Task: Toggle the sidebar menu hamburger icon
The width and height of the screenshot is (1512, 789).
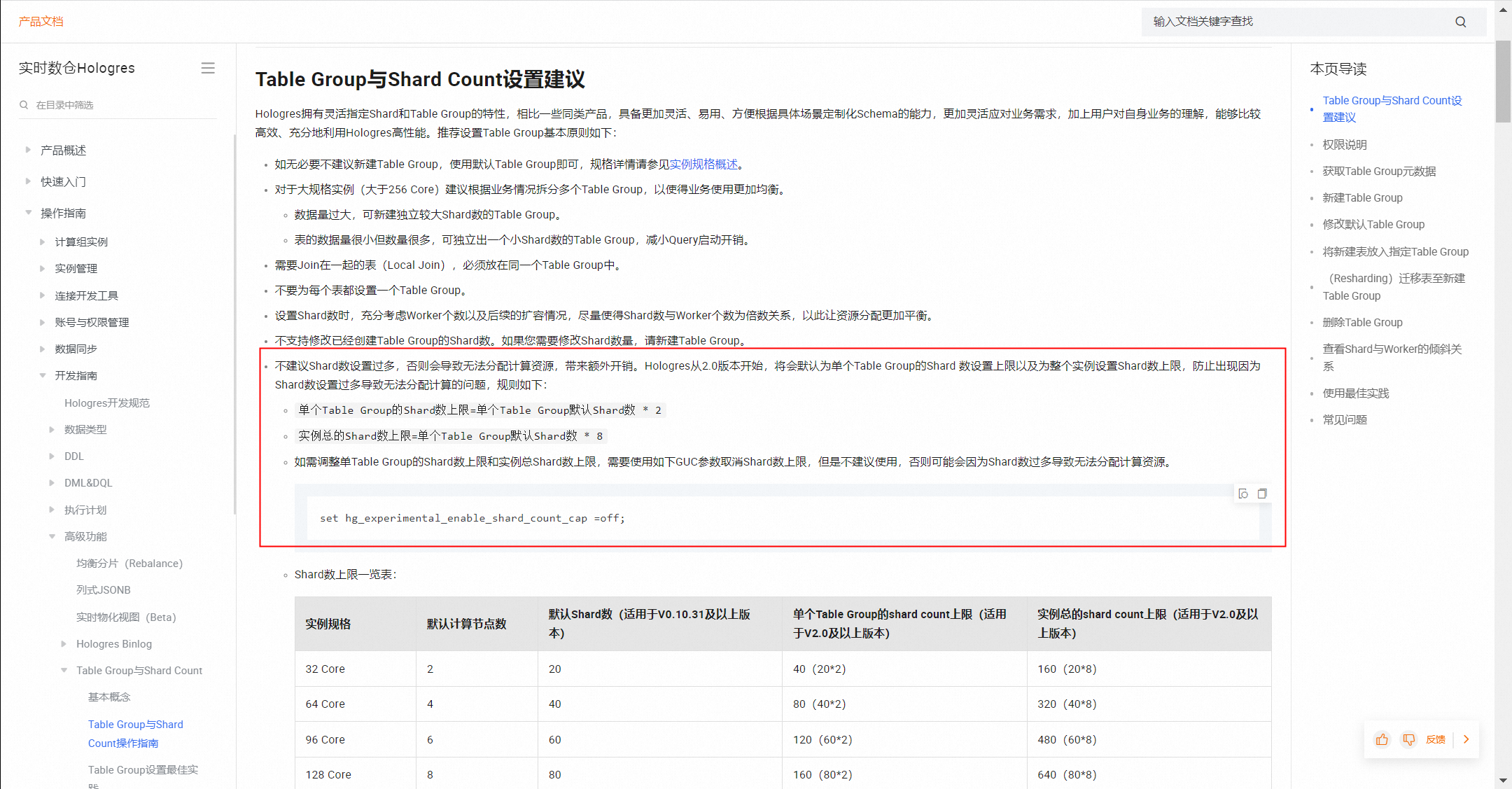Action: pos(208,68)
